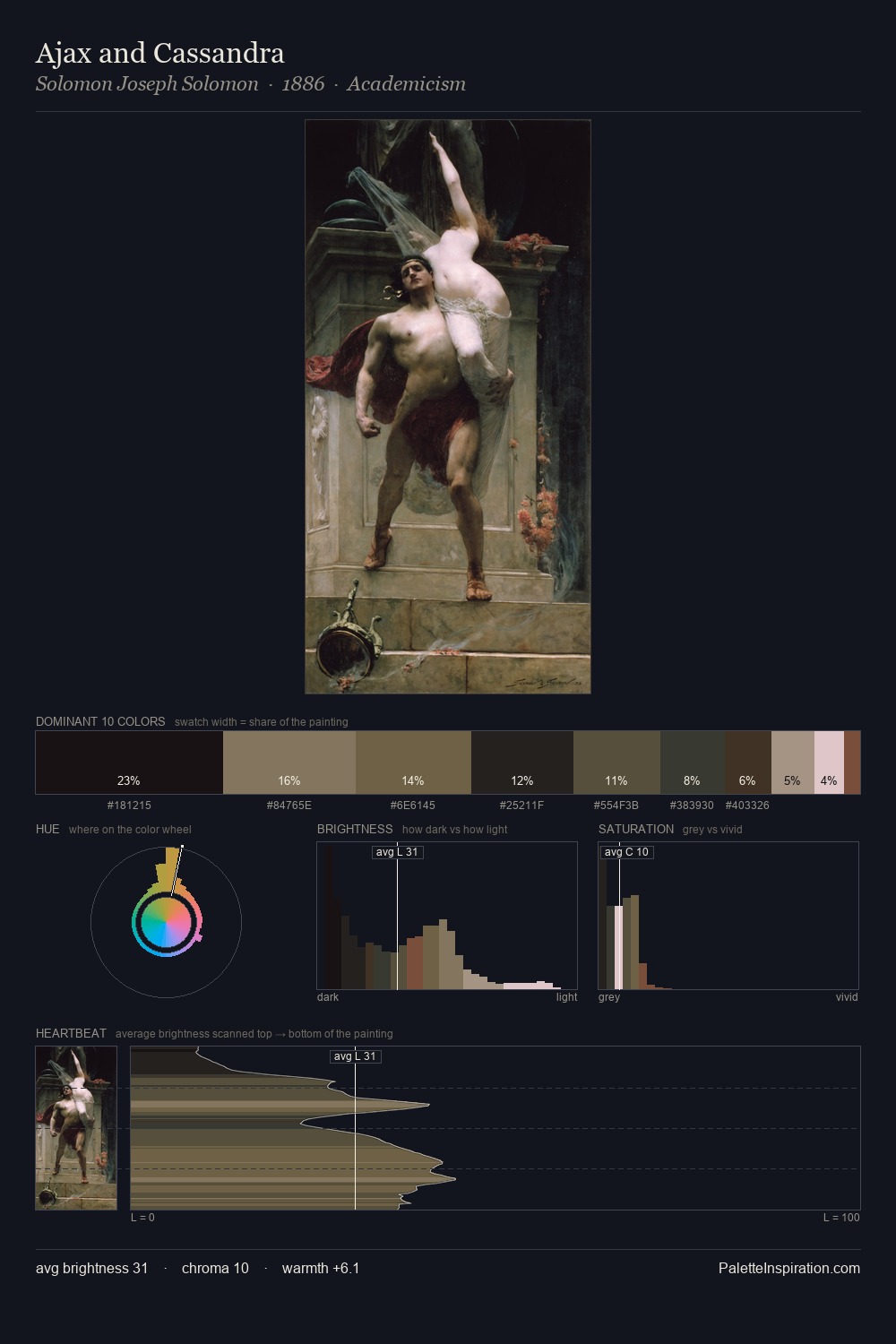Open the PaletteInspiration.com link
Screen dimensions: 896x1344
click(x=789, y=1269)
